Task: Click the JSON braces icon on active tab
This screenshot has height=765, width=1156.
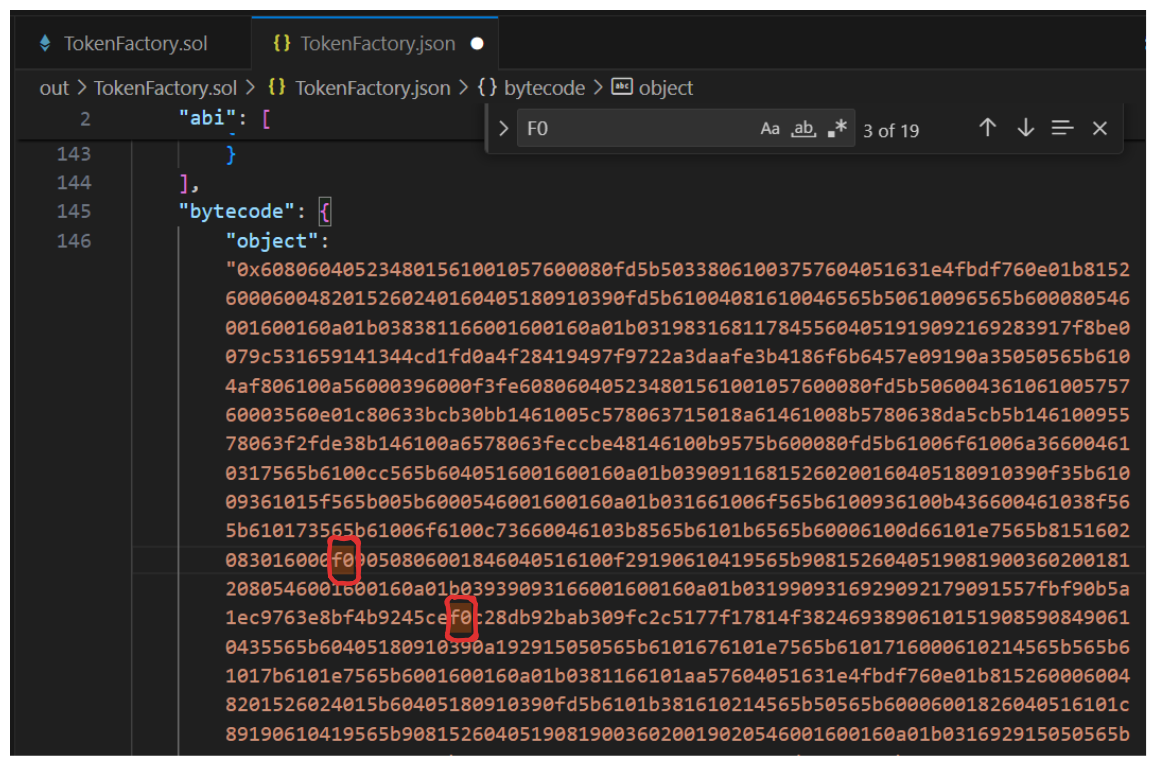Action: pos(282,44)
